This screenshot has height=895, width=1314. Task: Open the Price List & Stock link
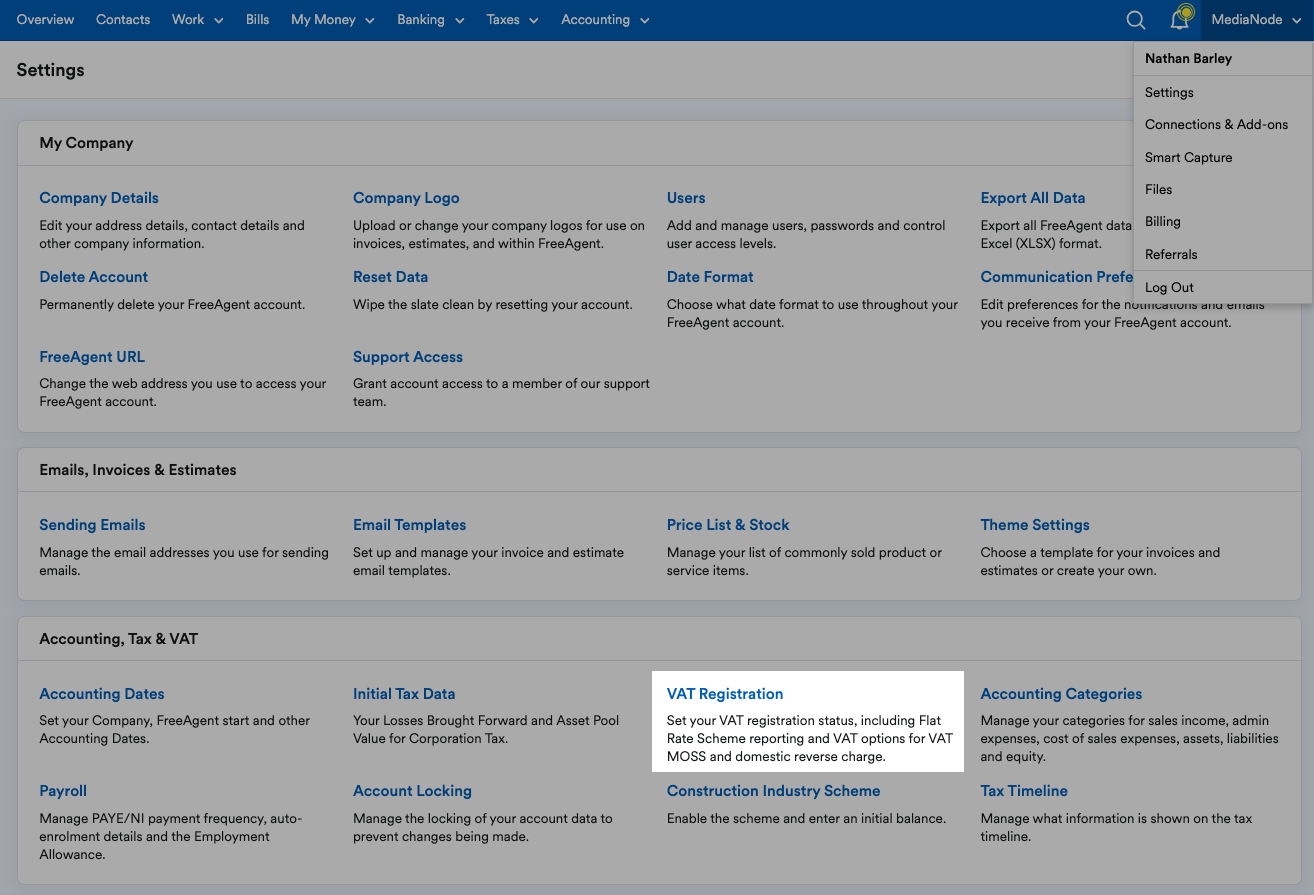click(728, 525)
